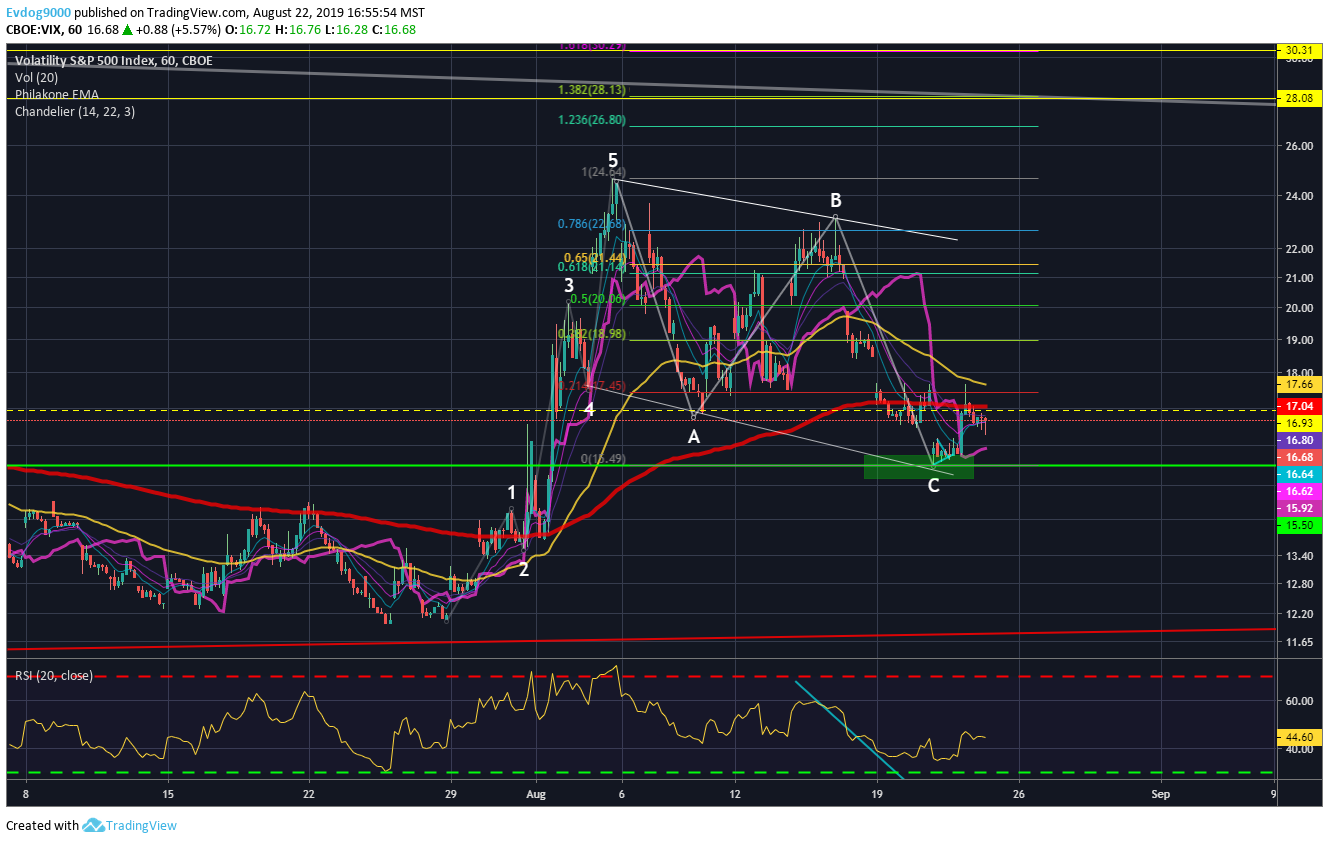Click the 17.66 yellow price label
Image resolution: width=1329 pixels, height=843 pixels.
click(1299, 384)
